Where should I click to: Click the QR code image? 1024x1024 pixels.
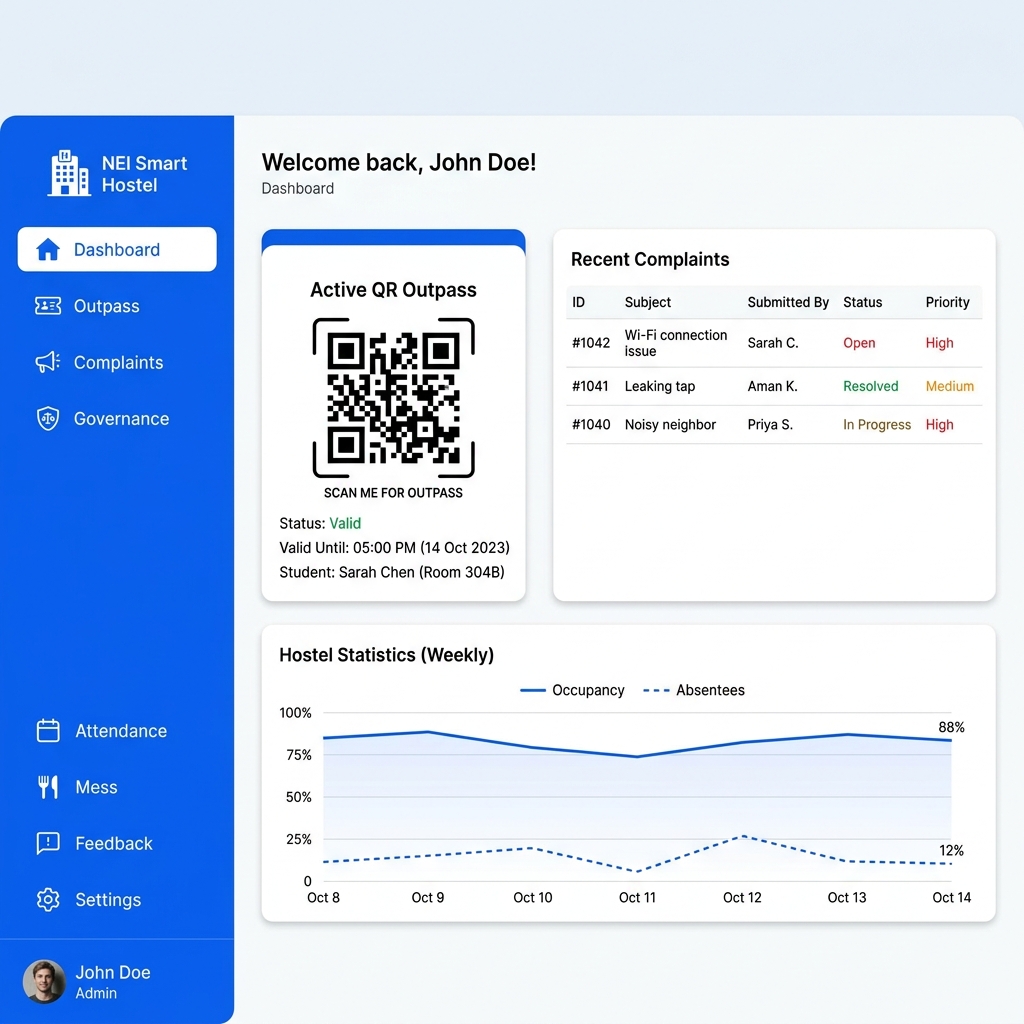click(x=393, y=398)
